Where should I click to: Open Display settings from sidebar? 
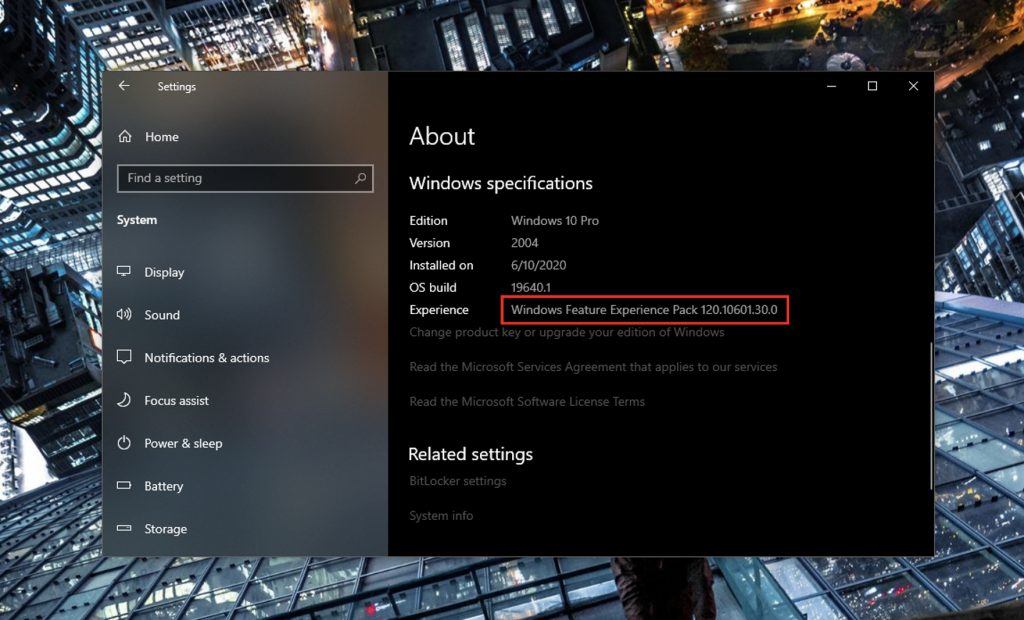[163, 272]
